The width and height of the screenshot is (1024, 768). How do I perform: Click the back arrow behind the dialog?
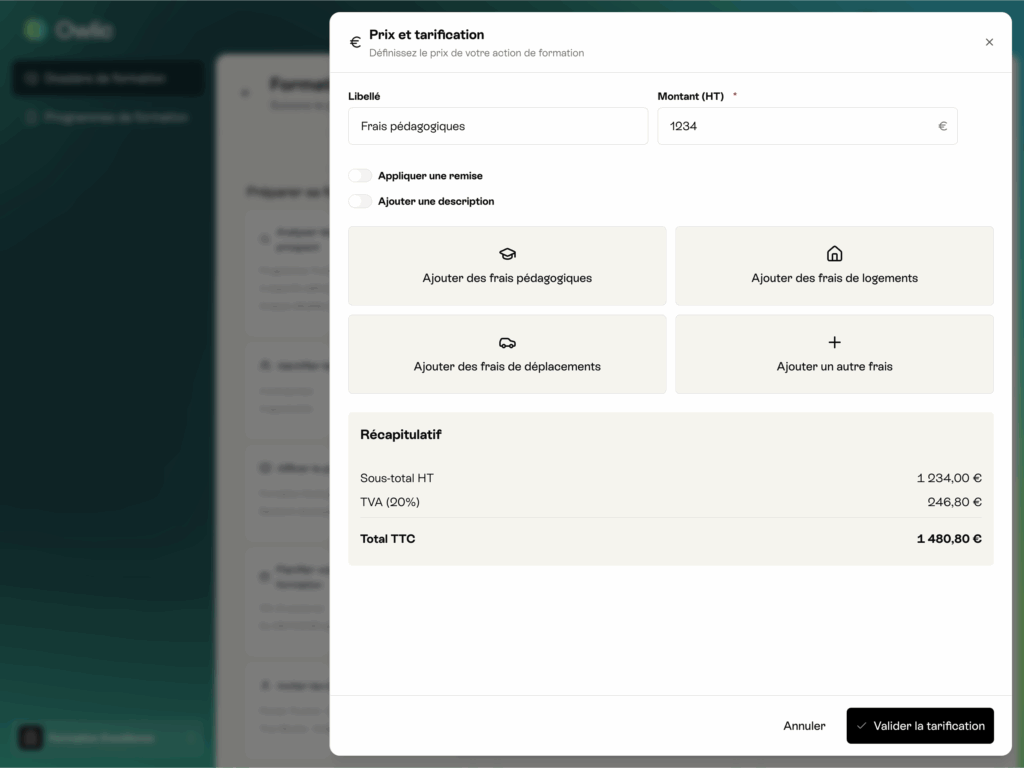click(245, 93)
